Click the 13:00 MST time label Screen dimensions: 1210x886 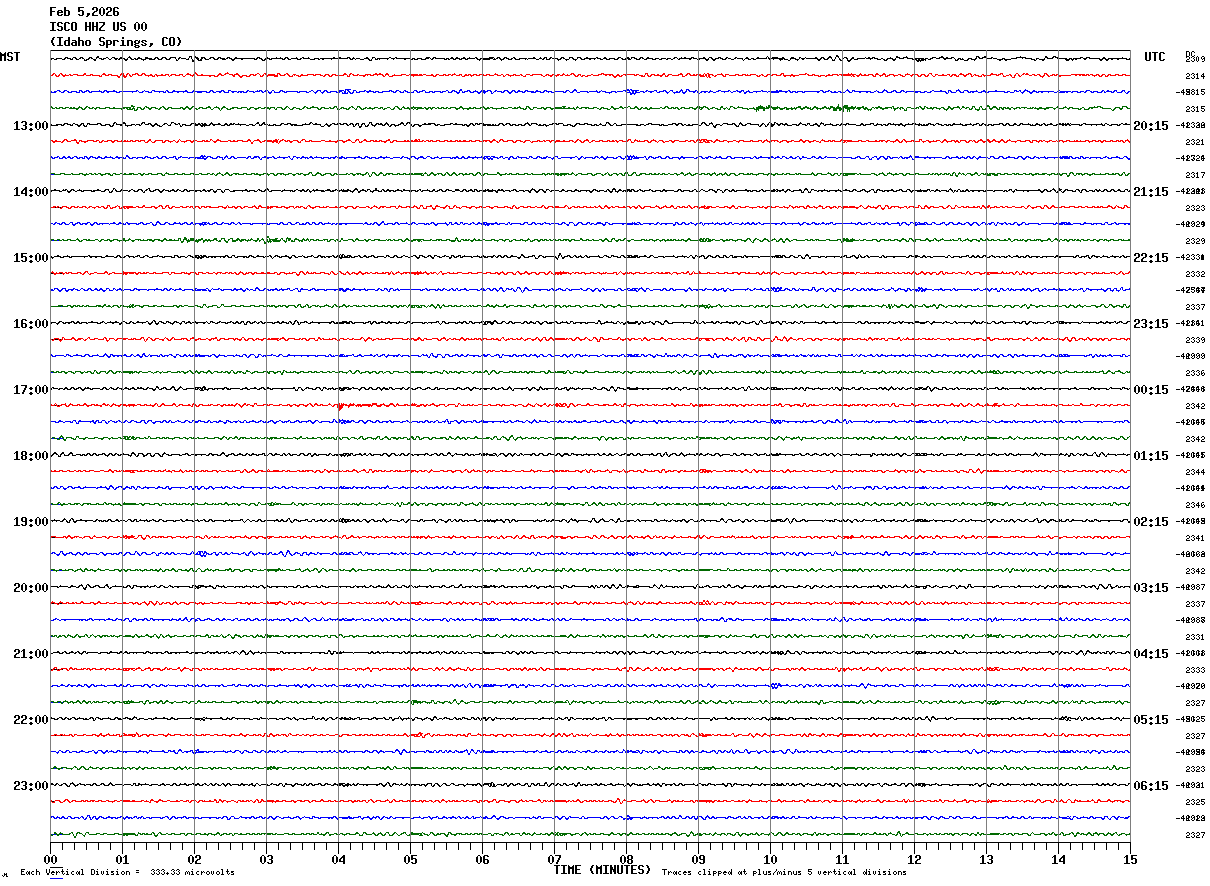[30, 126]
